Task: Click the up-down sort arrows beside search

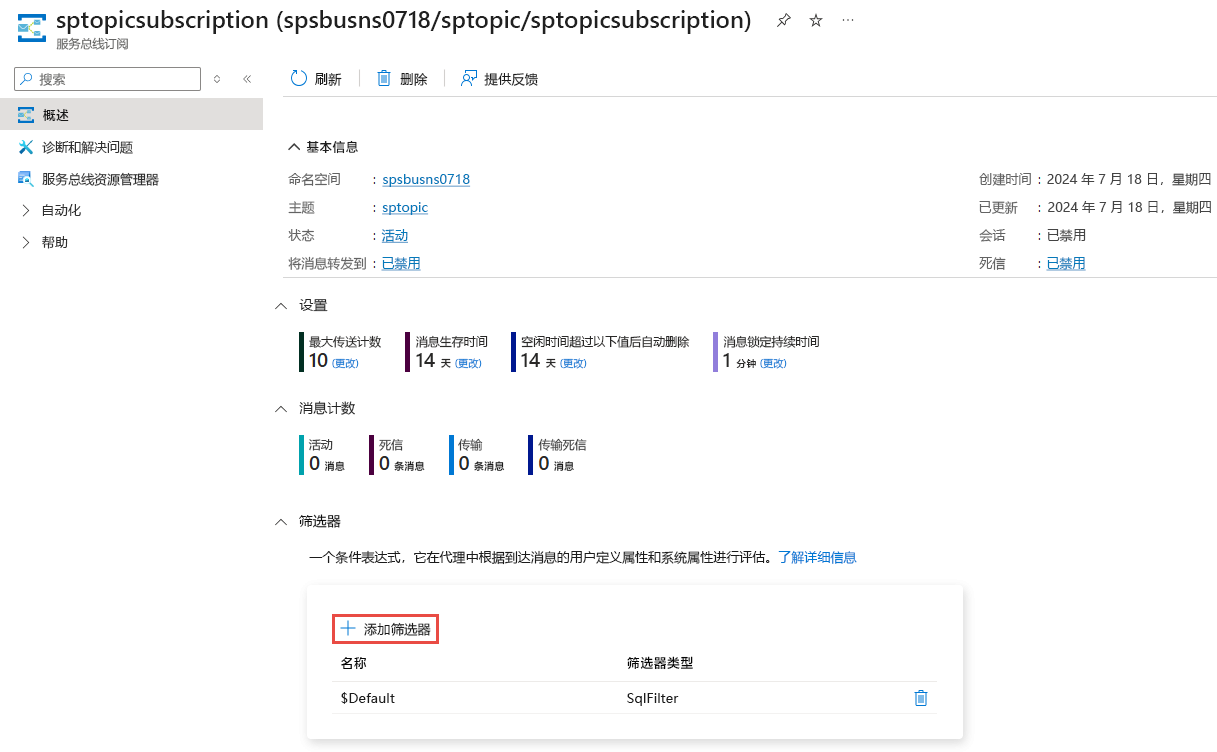Action: click(x=217, y=79)
